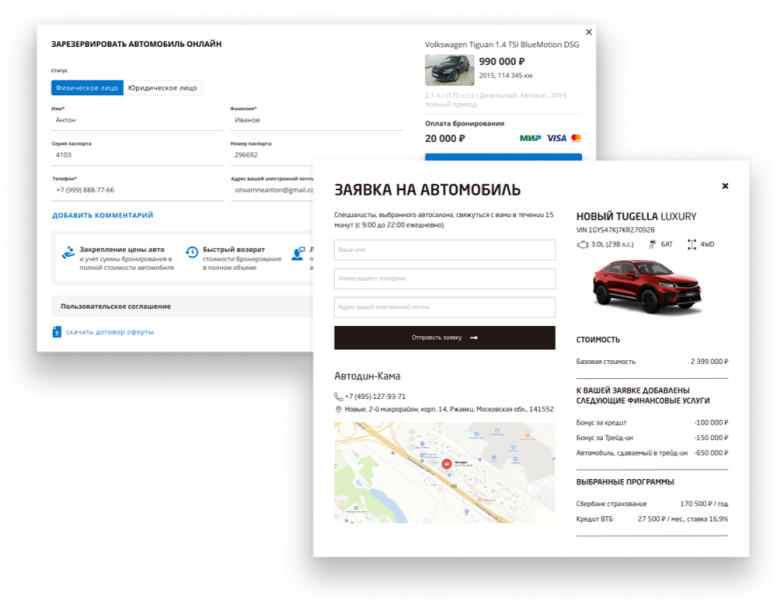
Task: Close the Заявка на автомобиль dialog
Action: point(725,186)
